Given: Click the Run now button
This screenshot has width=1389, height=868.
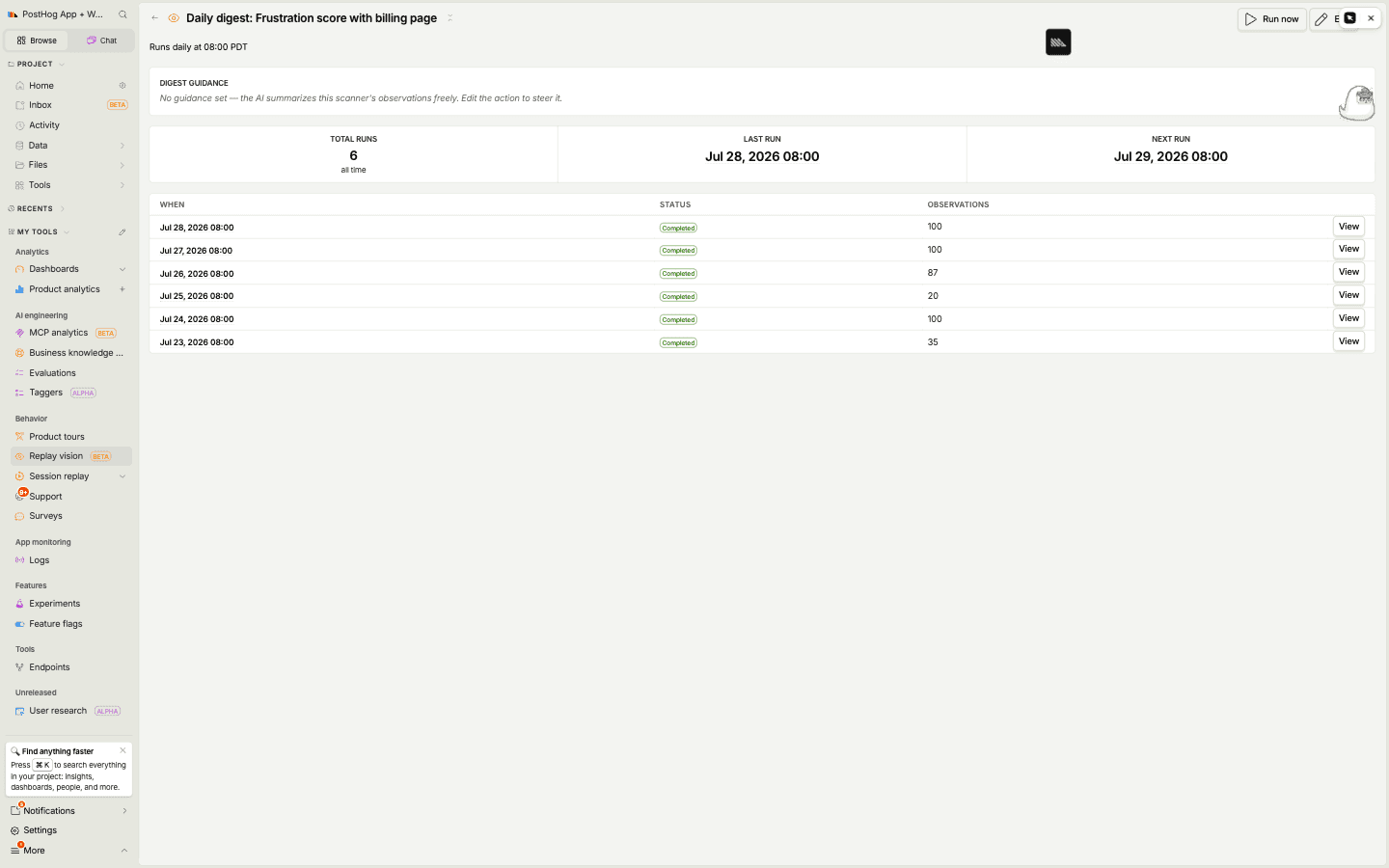Looking at the screenshot, I should [x=1272, y=19].
